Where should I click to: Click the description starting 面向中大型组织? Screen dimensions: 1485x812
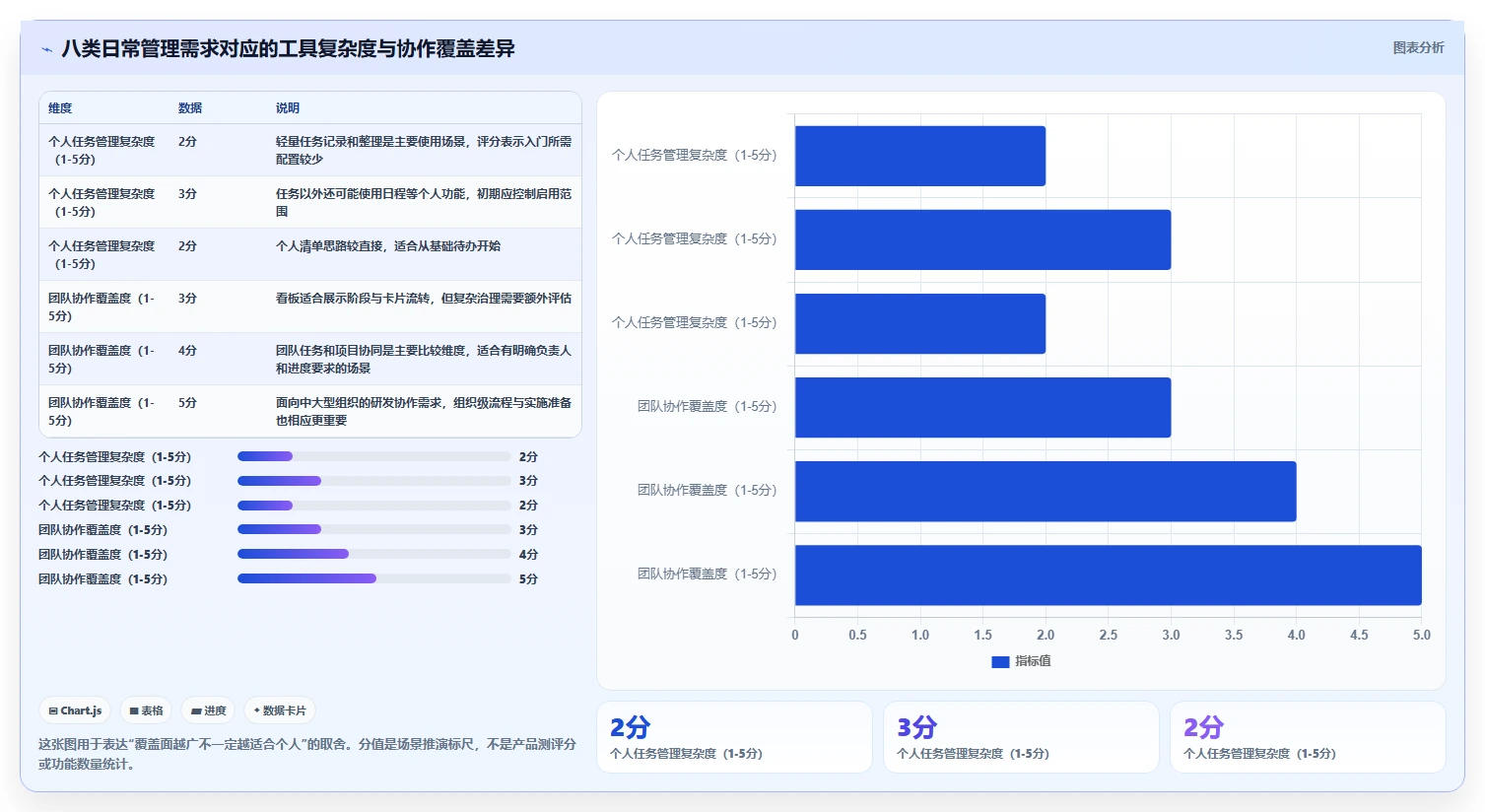pyautogui.click(x=424, y=411)
